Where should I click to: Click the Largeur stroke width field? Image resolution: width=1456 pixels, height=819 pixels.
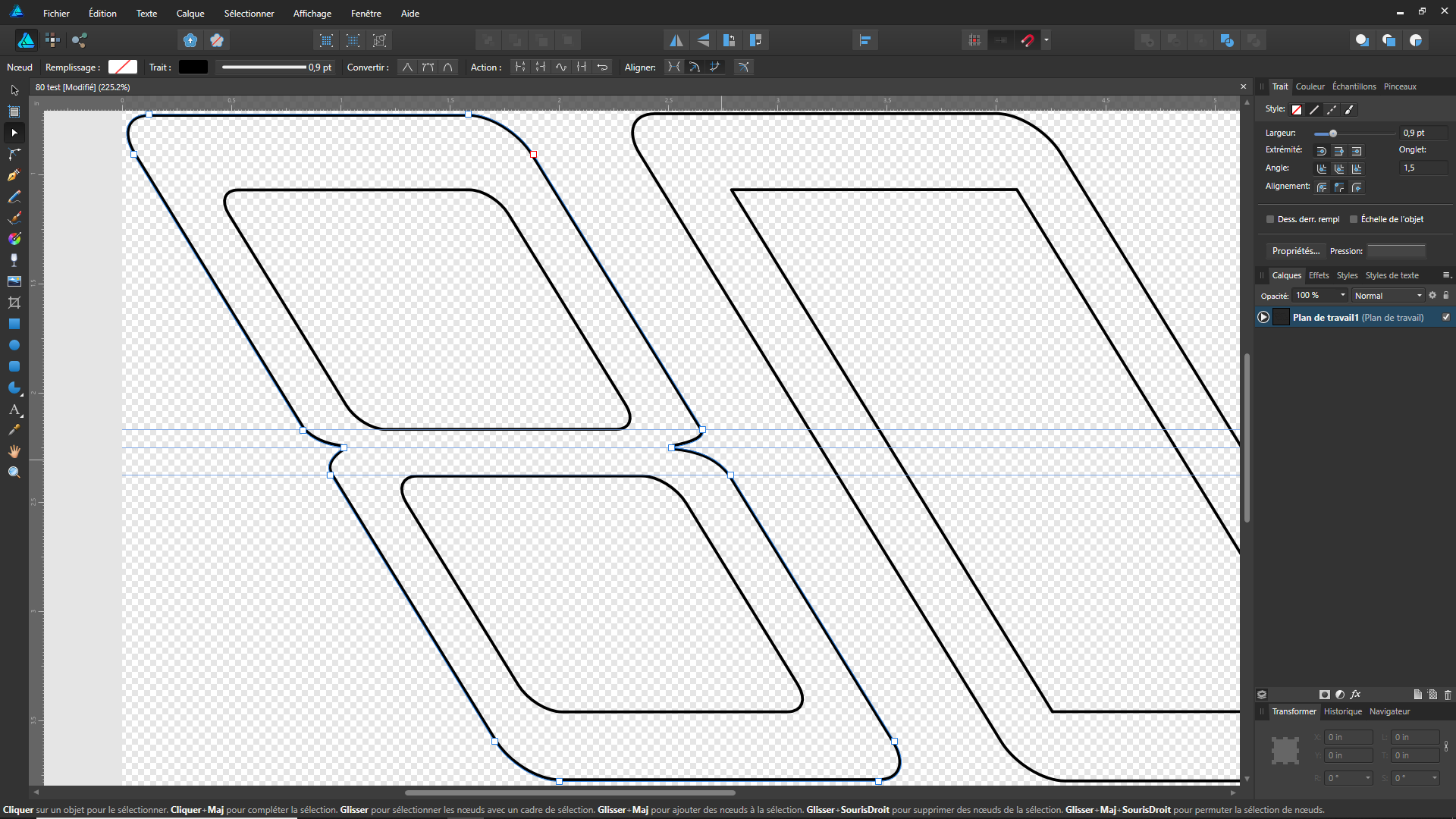pos(1423,133)
